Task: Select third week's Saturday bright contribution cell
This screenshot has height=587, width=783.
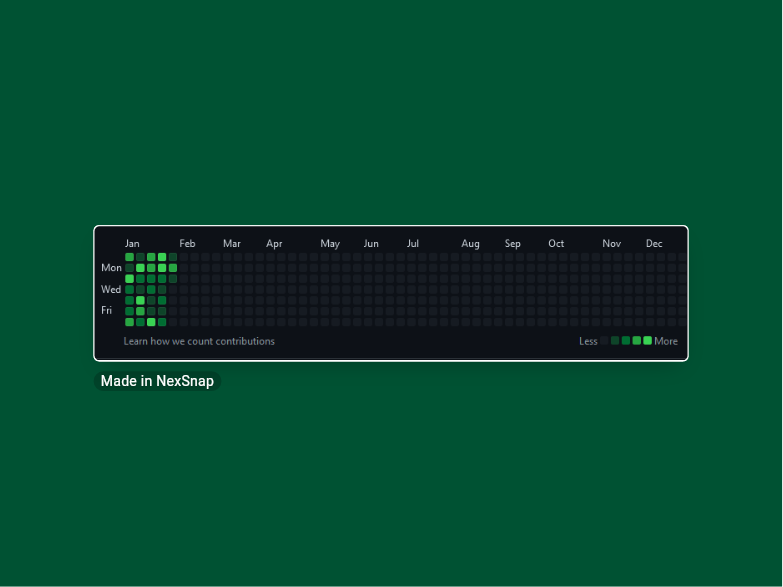Action: pos(151,322)
